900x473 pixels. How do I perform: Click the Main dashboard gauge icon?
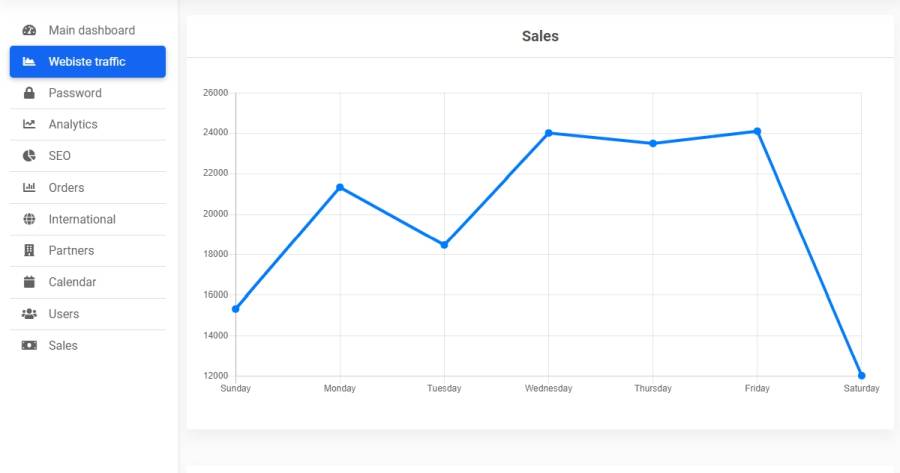[29, 30]
